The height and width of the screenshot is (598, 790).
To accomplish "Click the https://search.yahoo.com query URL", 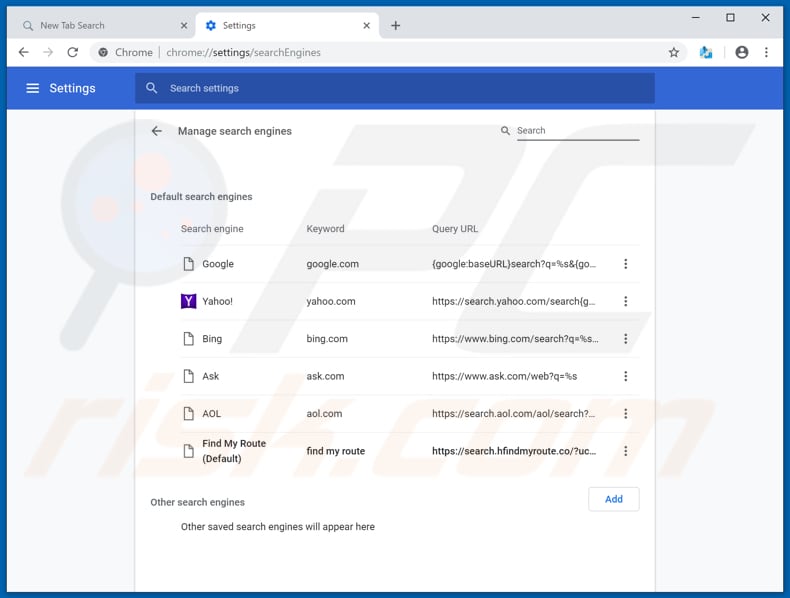I will coord(513,301).
